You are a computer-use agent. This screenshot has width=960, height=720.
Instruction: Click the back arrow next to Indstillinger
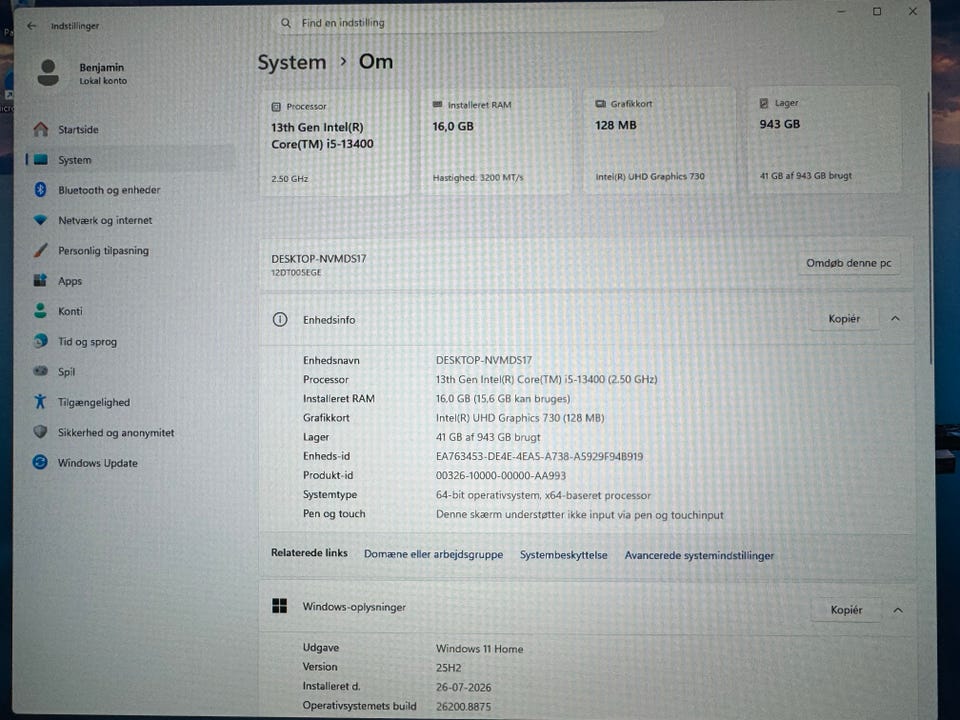(32, 26)
